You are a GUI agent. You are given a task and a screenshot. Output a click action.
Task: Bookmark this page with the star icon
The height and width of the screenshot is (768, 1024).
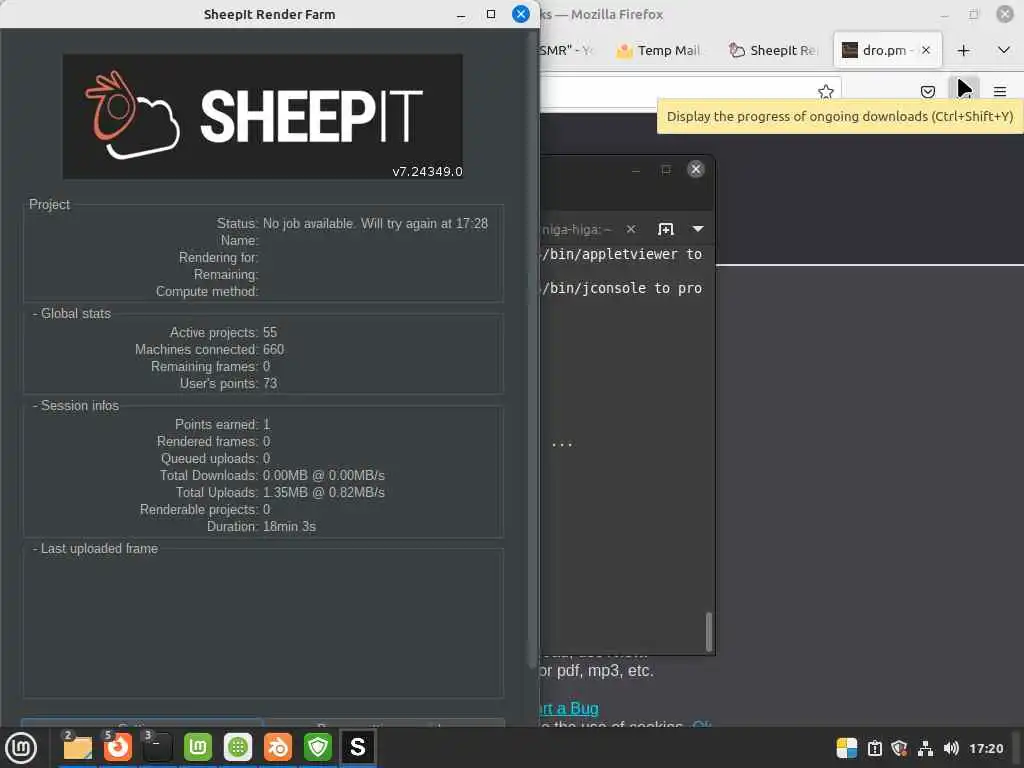pos(825,91)
